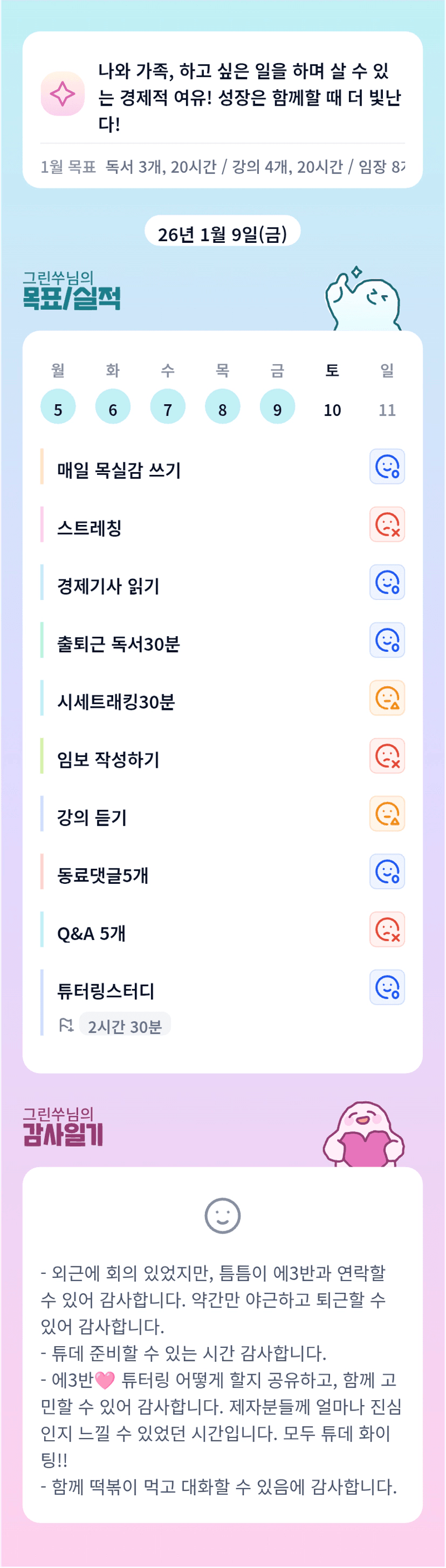446x1568 pixels.
Task: Click the red status face for 임보 작성하기
Action: (387, 756)
